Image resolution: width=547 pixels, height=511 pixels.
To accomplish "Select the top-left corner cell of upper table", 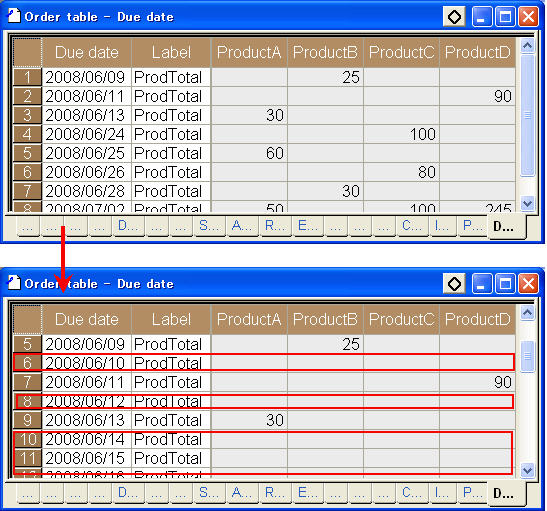I will [x=27, y=53].
